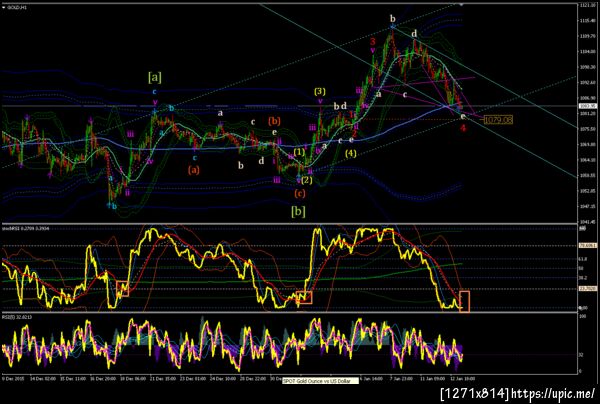Click the 1115.40 price axis value
The width and height of the screenshot is (600, 404).
pyautogui.click(x=586, y=21)
